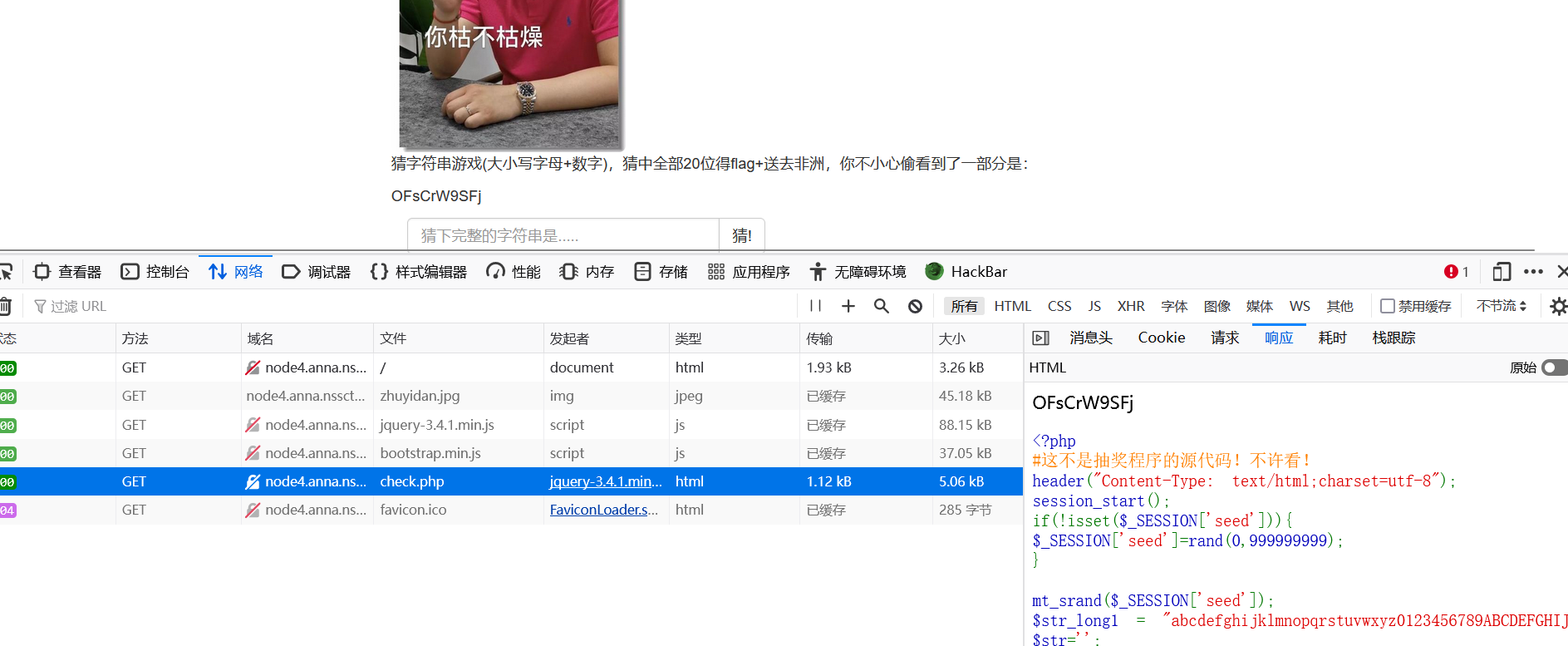This screenshot has width=1568, height=646.
Task: Filter requests by JS
Action: 1094,306
